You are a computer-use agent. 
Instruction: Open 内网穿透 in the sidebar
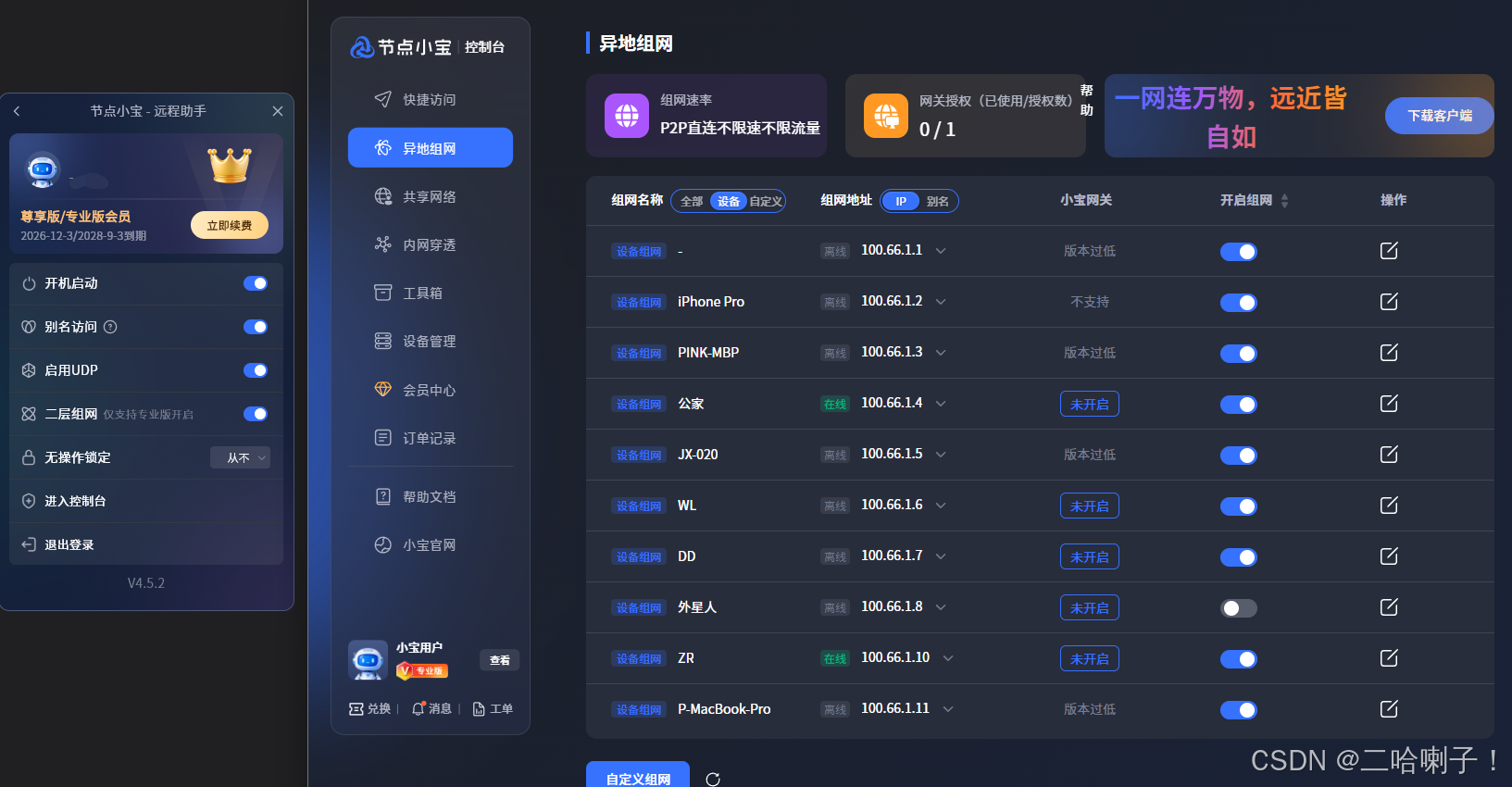click(x=431, y=244)
